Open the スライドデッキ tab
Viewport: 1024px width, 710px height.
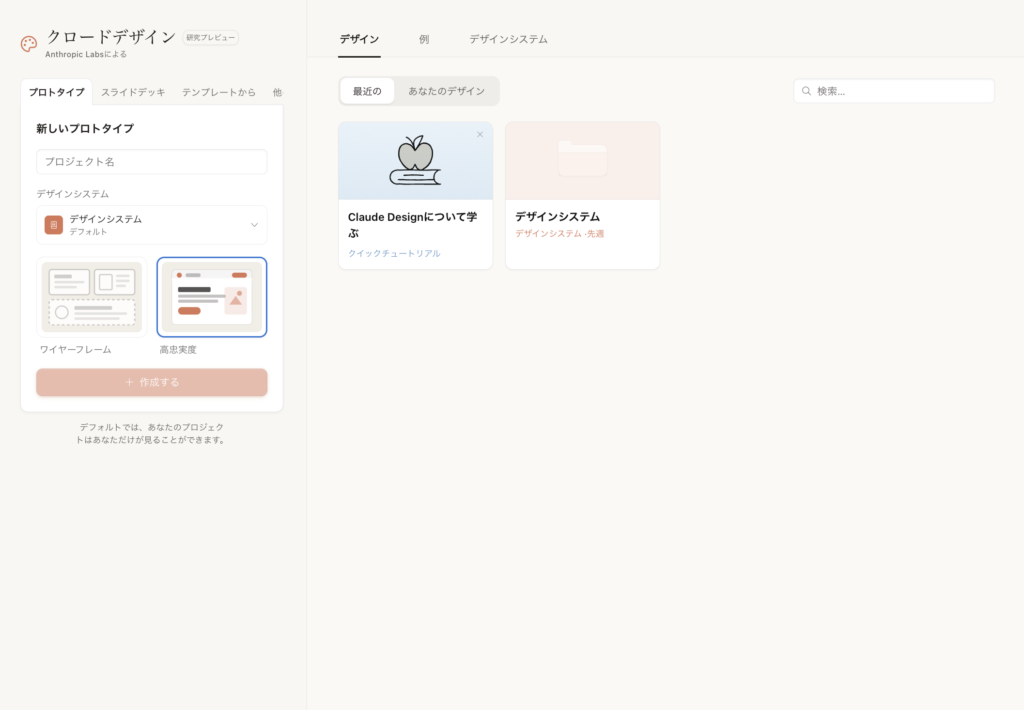click(x=133, y=92)
